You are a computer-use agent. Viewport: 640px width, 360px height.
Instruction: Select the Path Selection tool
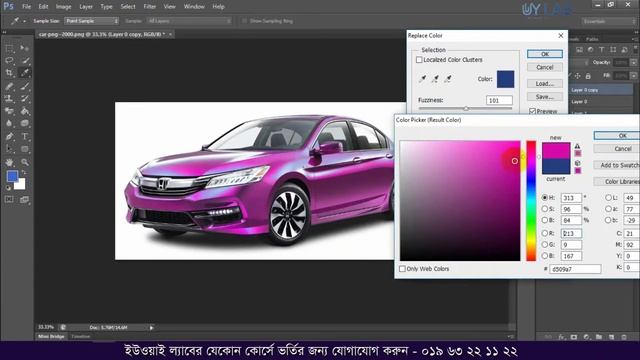click(9, 149)
